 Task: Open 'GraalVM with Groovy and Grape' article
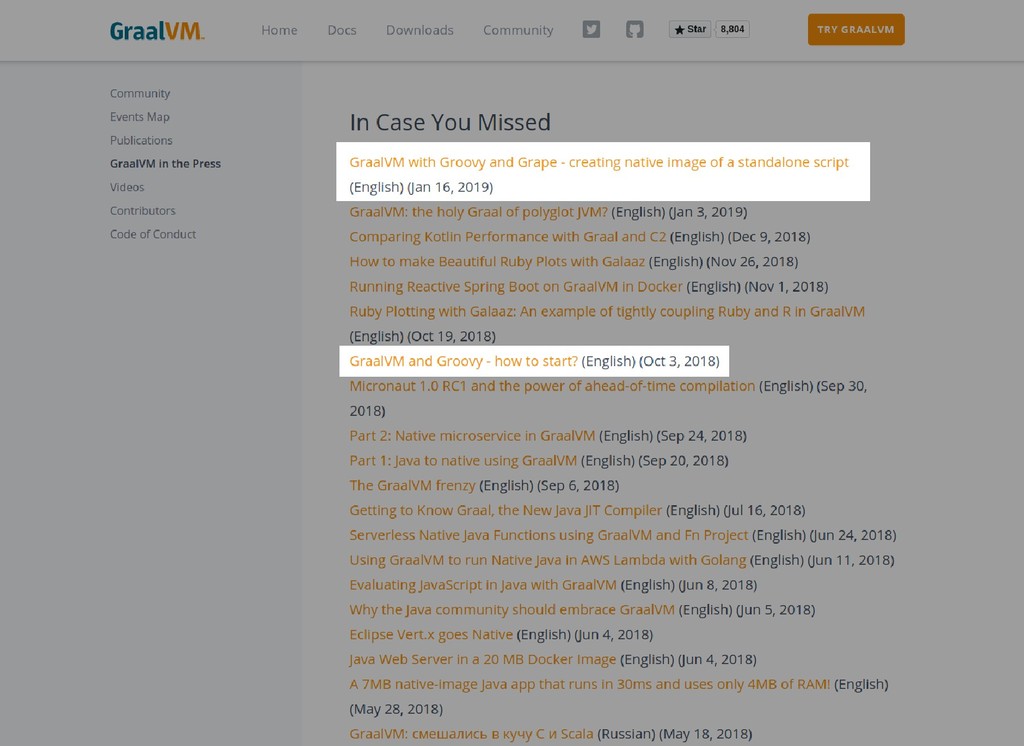pos(599,162)
